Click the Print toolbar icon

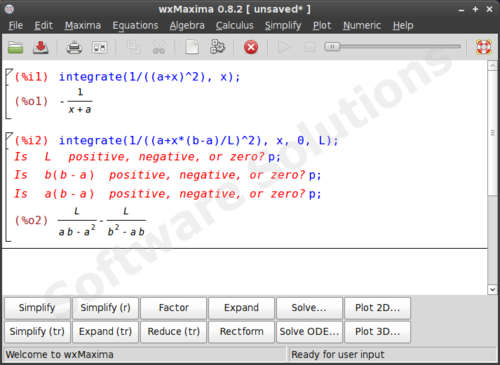point(74,47)
